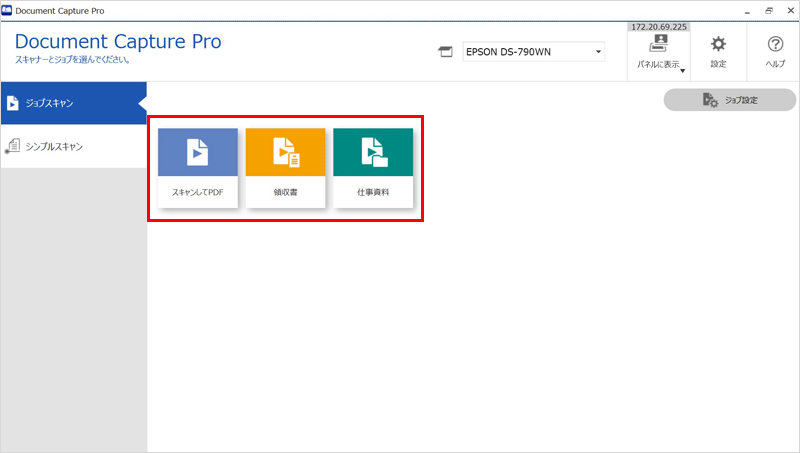The height and width of the screenshot is (453, 800).
Task: Click the 172.20.69.225 IP address label
Action: pyautogui.click(x=659, y=26)
